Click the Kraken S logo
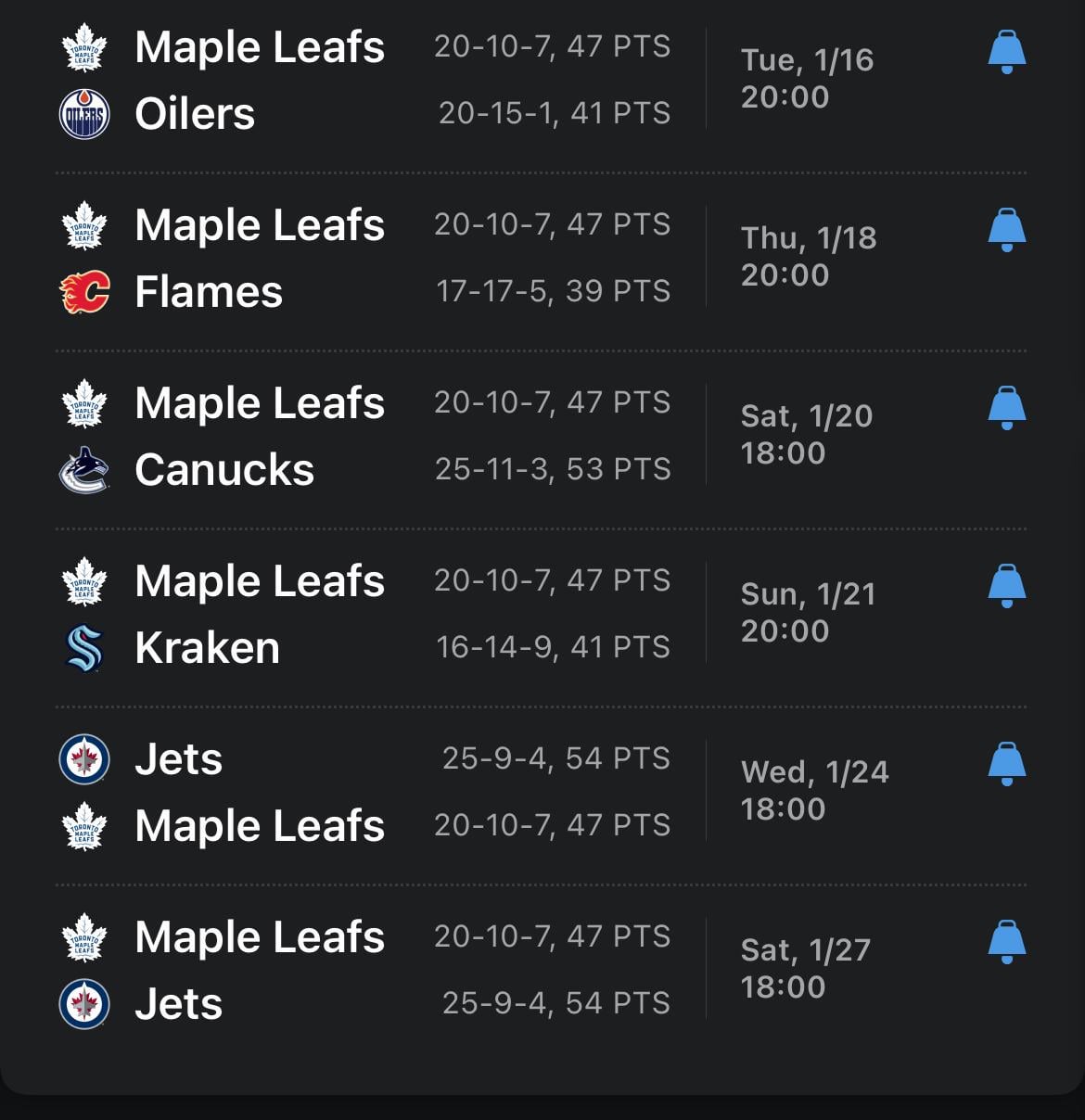Screen dimensions: 1085x1120 click(84, 648)
